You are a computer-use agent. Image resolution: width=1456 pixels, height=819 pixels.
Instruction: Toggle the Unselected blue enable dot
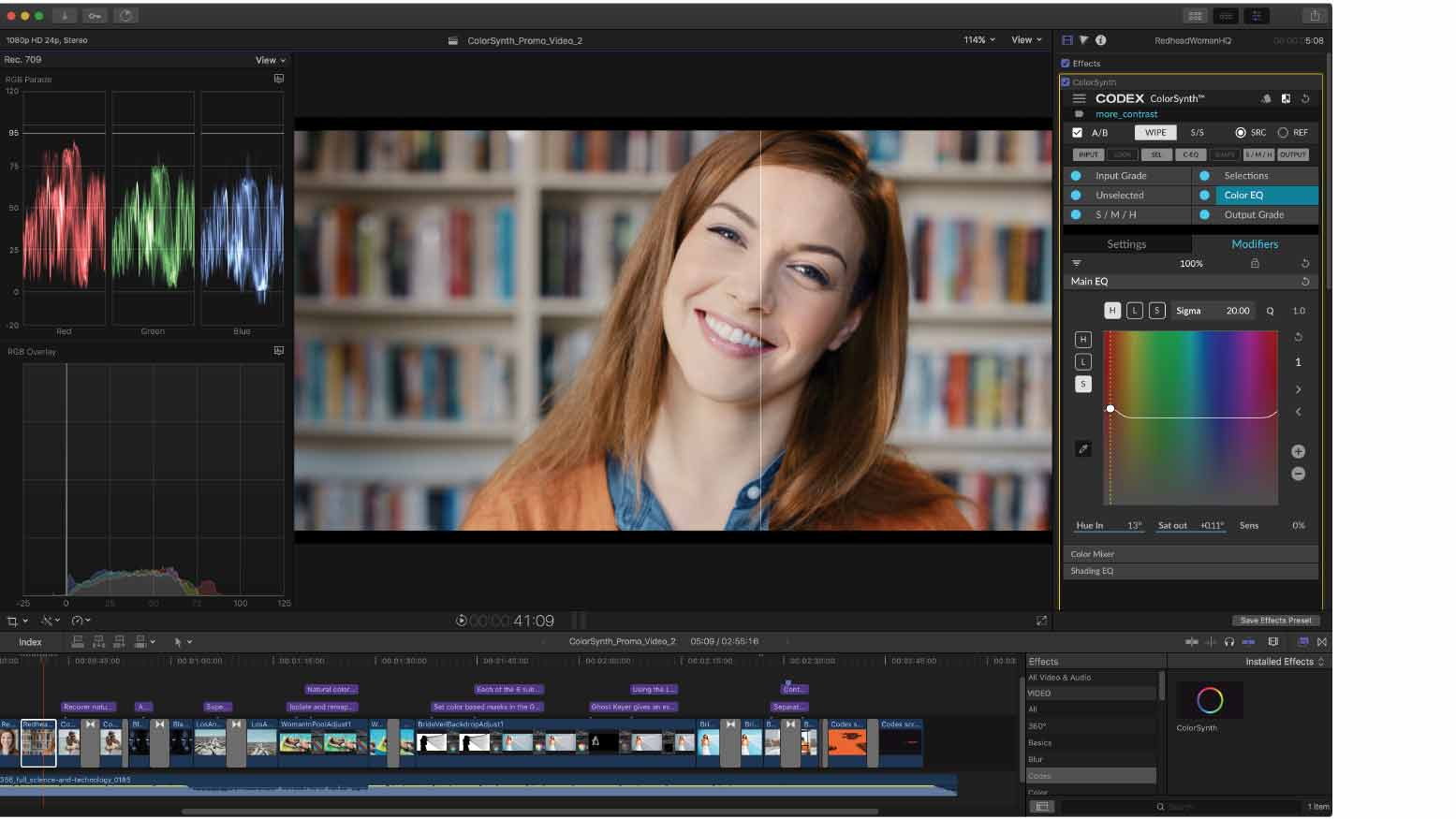coord(1076,196)
